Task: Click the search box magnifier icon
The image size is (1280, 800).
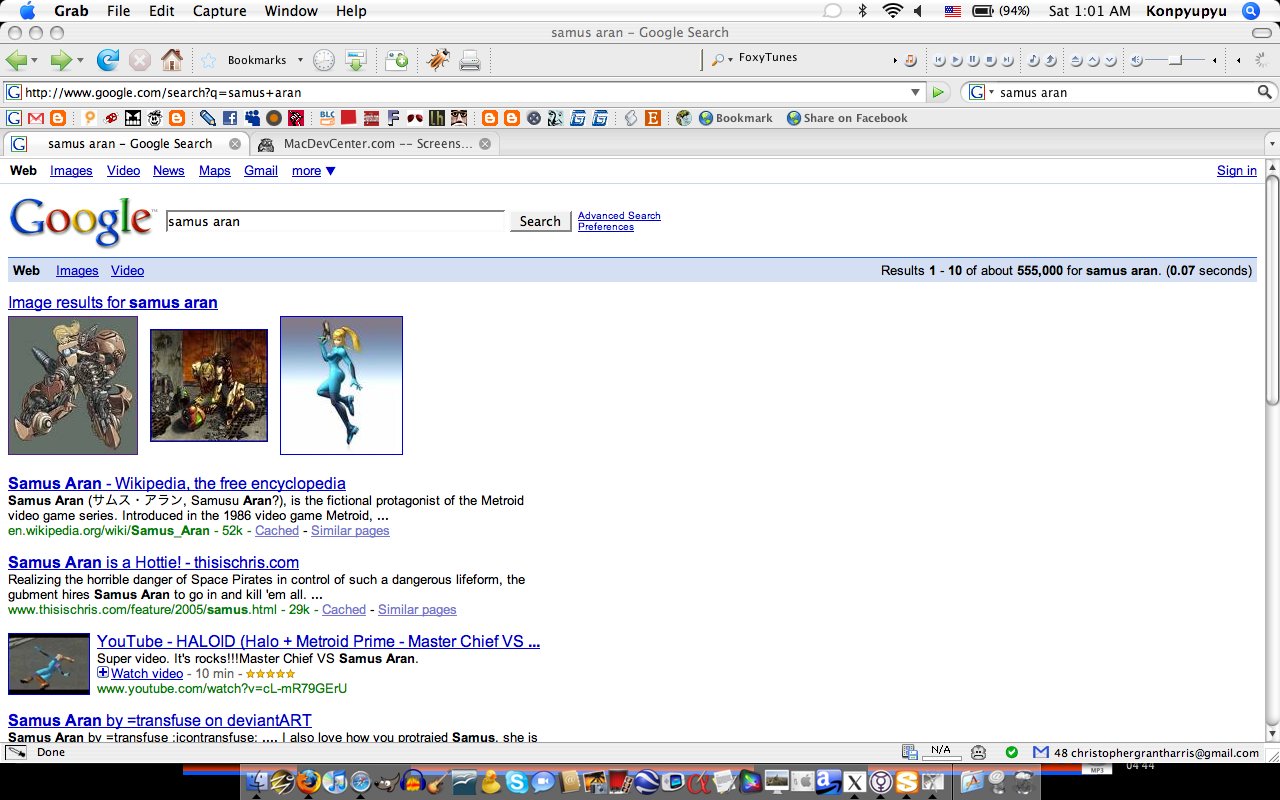Action: (1265, 92)
